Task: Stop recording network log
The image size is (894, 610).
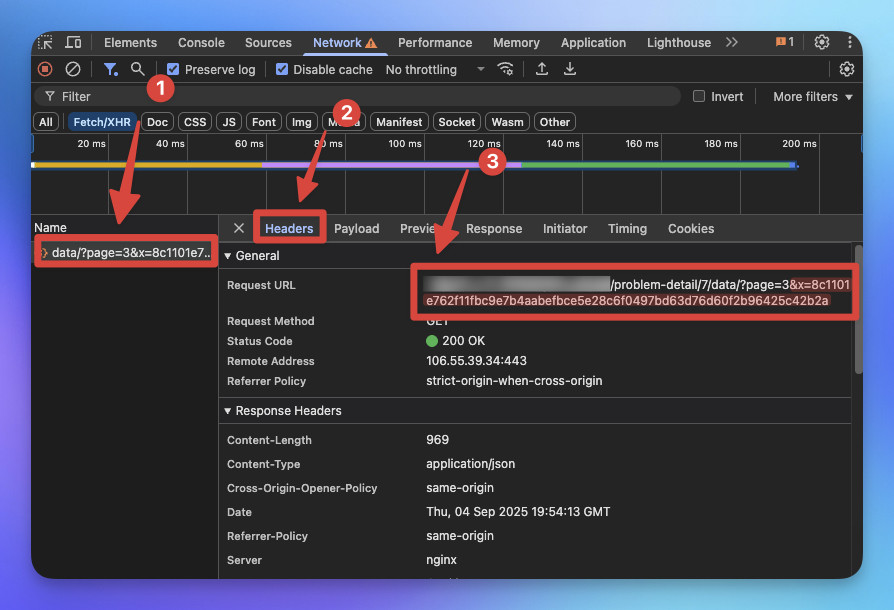Action: tap(45, 70)
